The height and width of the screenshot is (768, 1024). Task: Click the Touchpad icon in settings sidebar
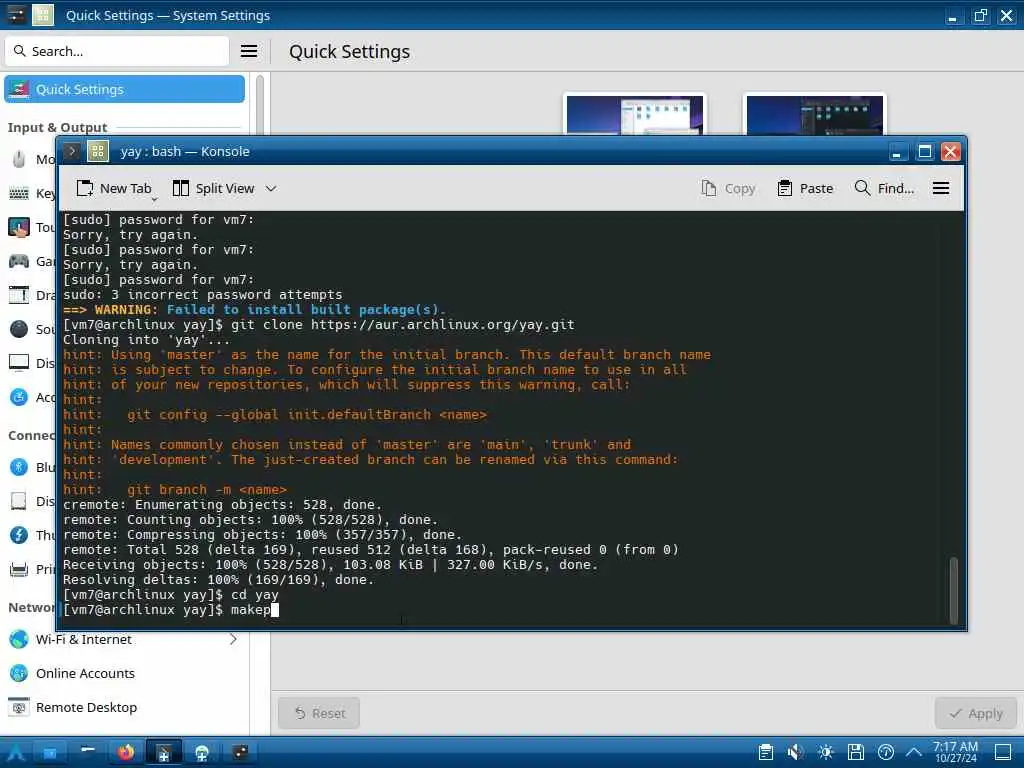click(19, 227)
